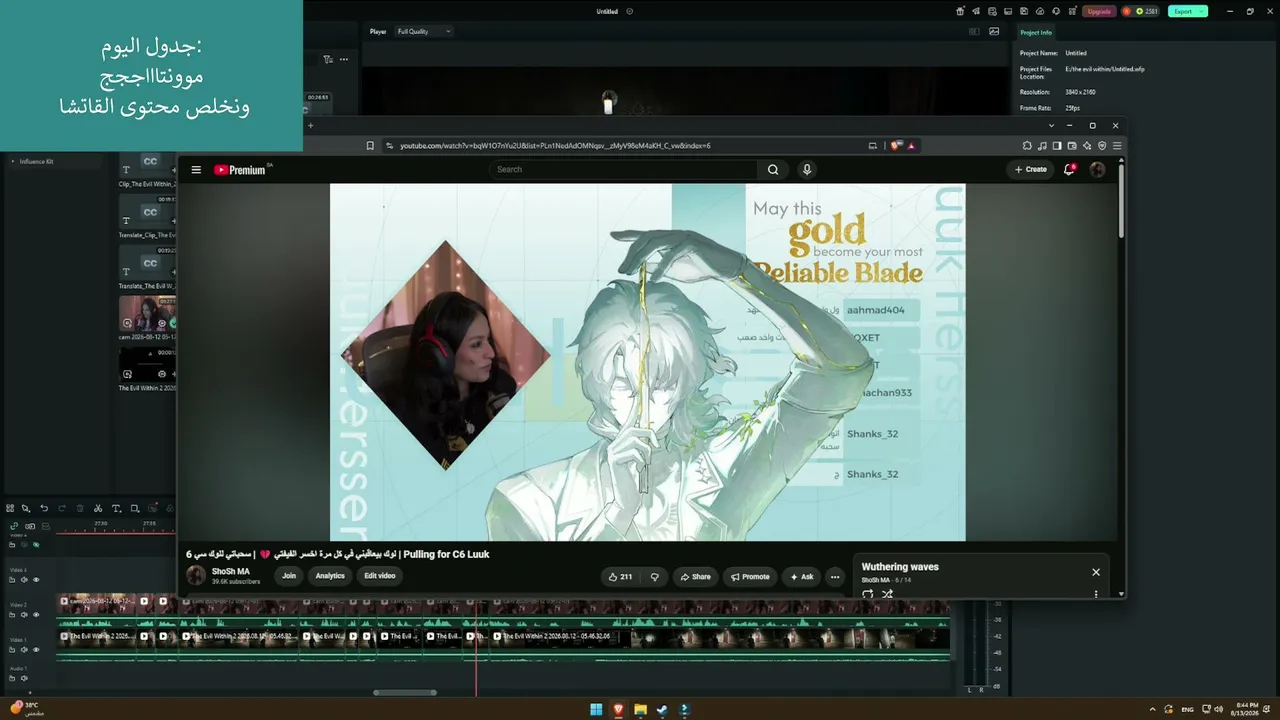The image size is (1280, 720).
Task: Click the YouTube search magnifier button
Action: 773,170
